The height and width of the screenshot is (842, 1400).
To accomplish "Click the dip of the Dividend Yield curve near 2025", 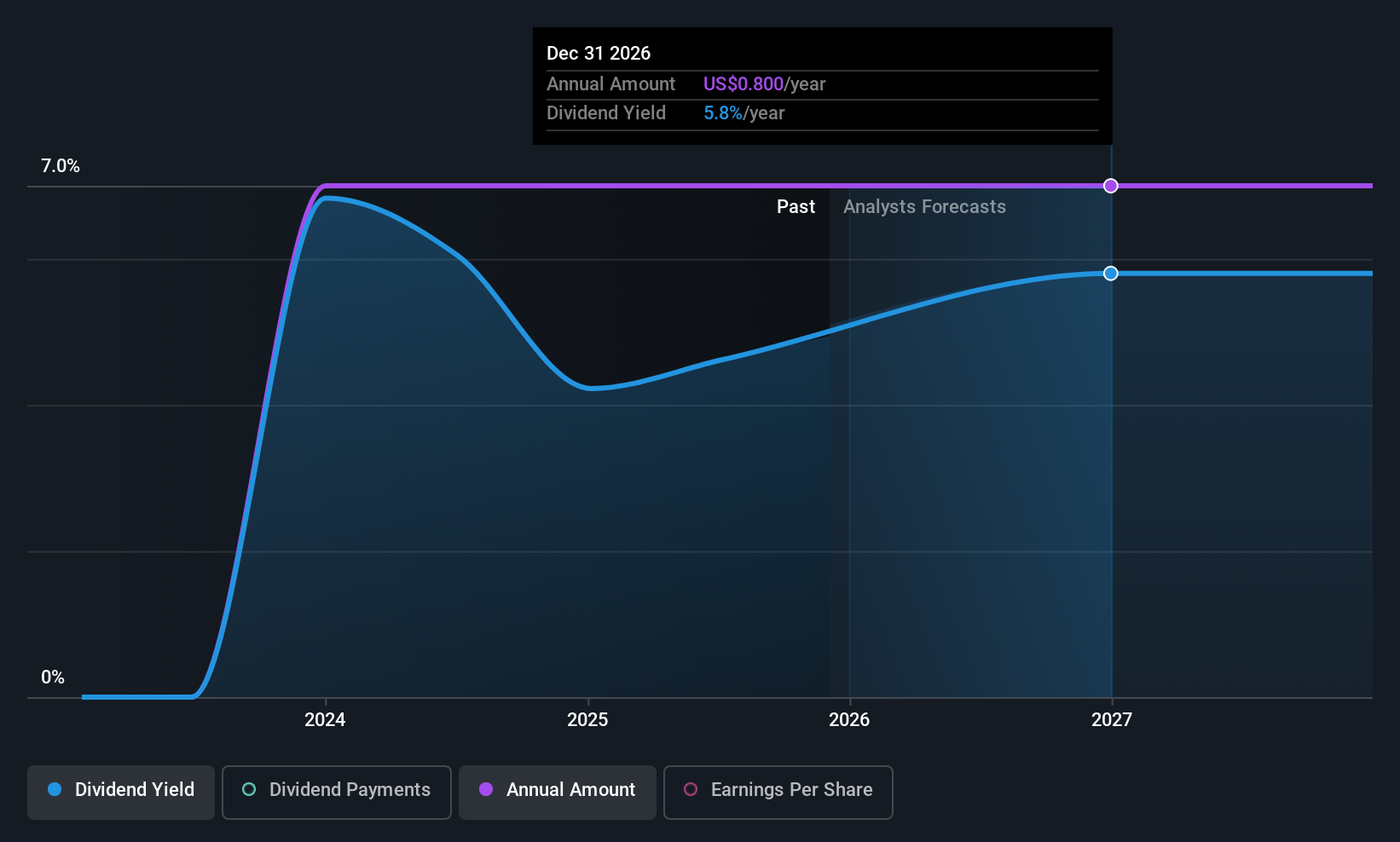I will pos(591,389).
